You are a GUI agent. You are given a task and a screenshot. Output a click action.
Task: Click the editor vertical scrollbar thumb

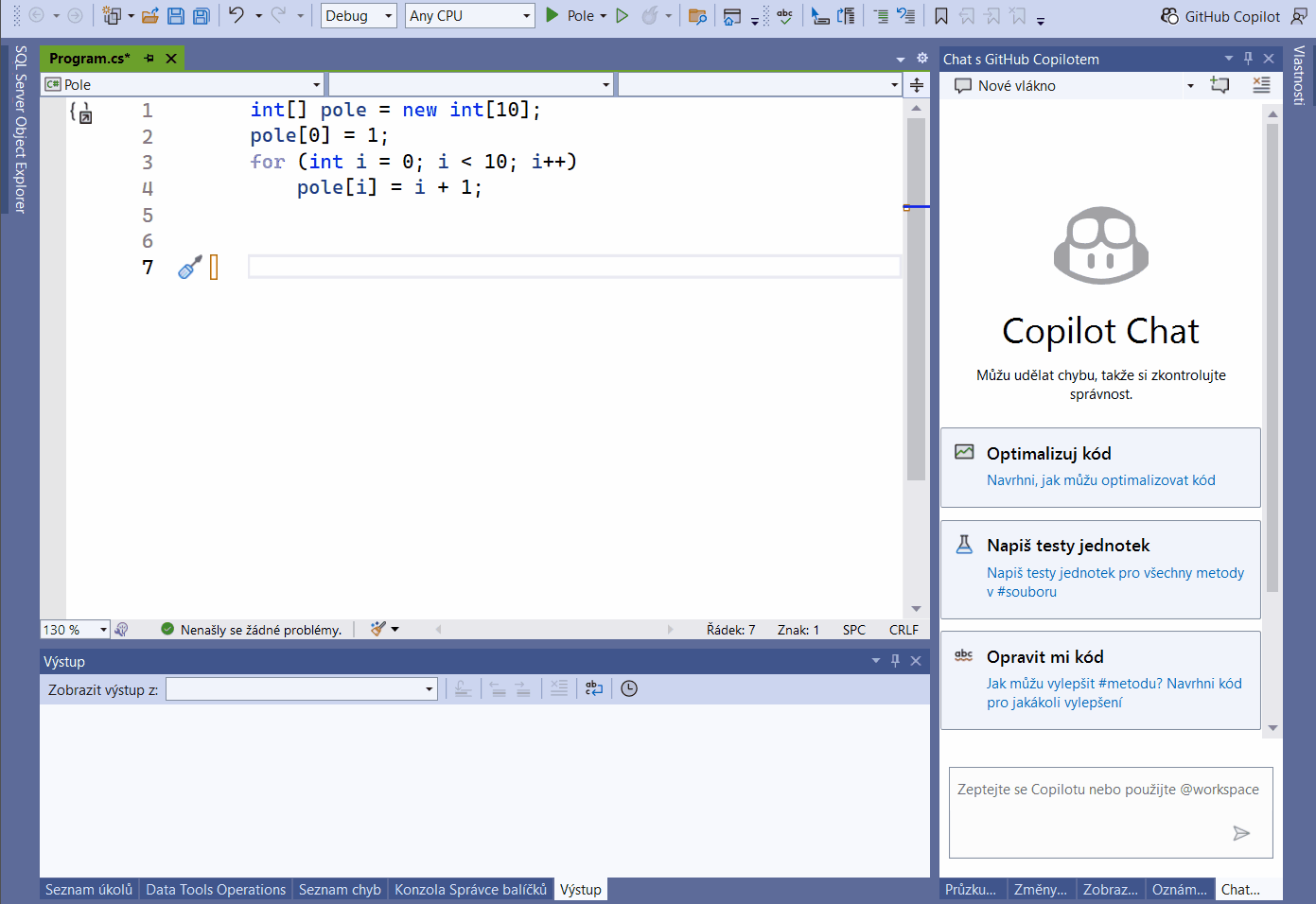[x=916, y=299]
